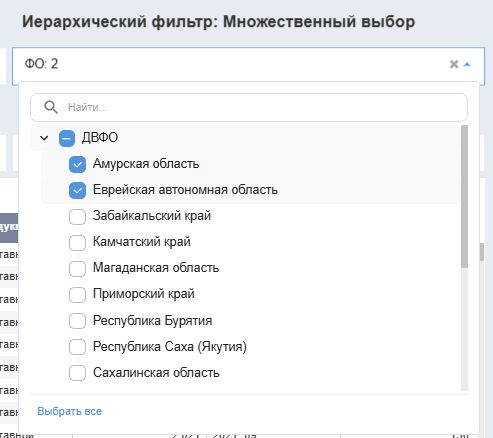
Task: Click the dropdown list scrollbar thumb
Action: coord(464,196)
